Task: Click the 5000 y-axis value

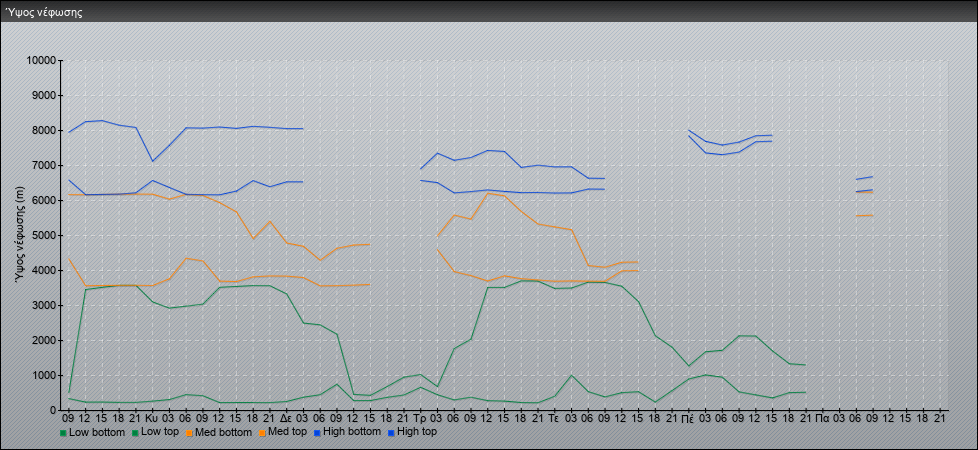Action: tap(44, 235)
